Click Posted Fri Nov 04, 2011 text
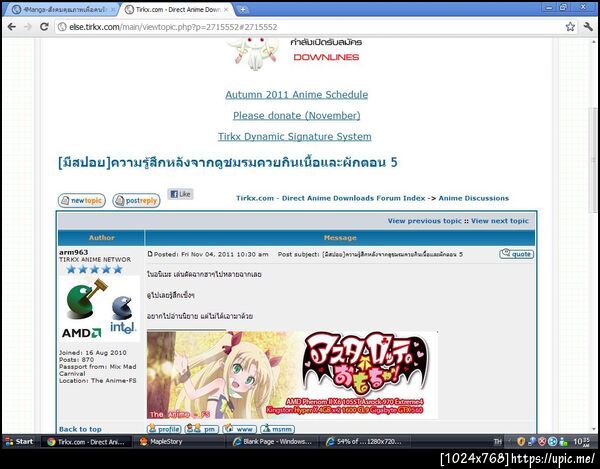The image size is (600, 469). (x=211, y=254)
